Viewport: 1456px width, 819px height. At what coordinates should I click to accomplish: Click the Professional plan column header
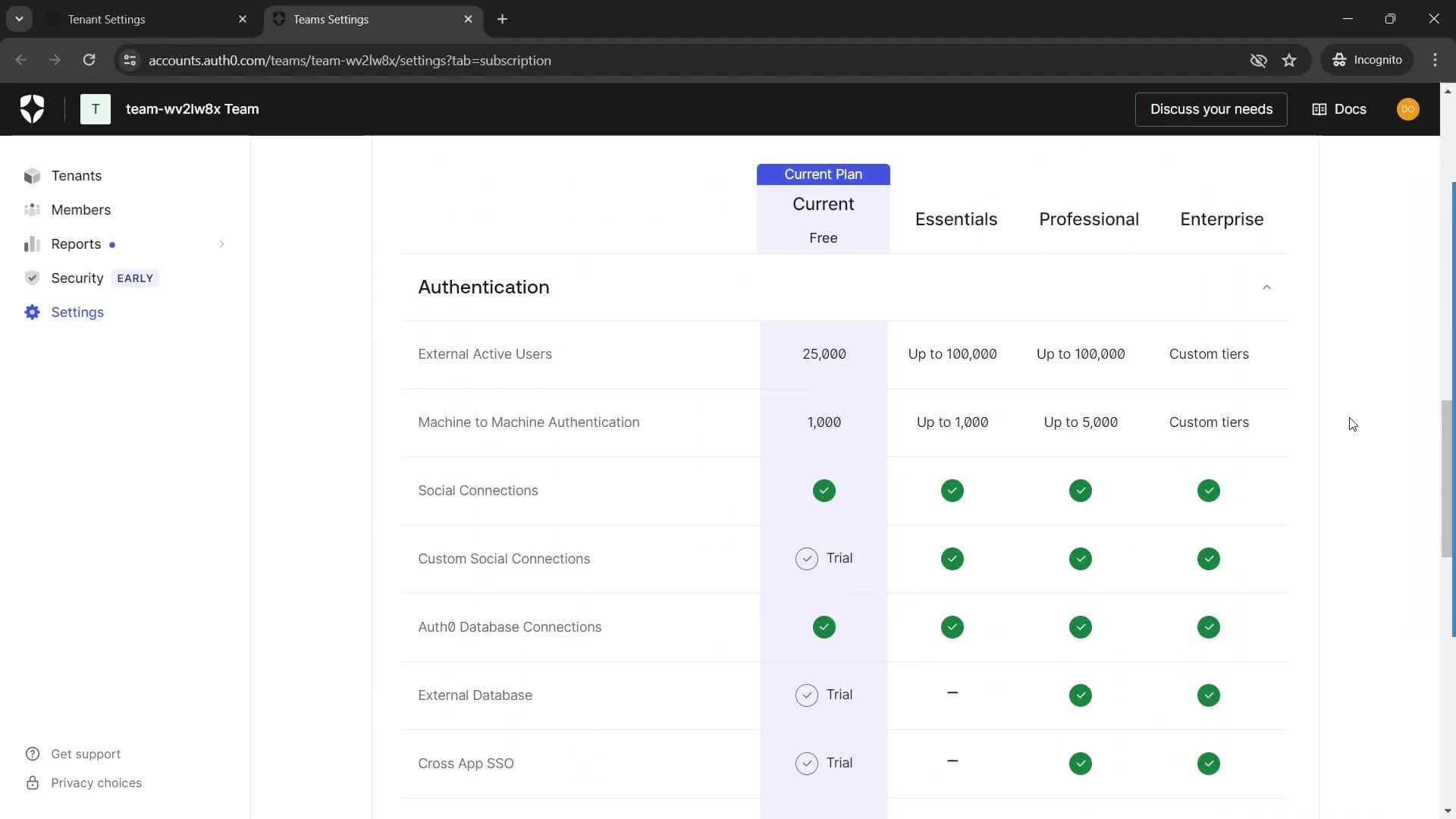coord(1089,219)
